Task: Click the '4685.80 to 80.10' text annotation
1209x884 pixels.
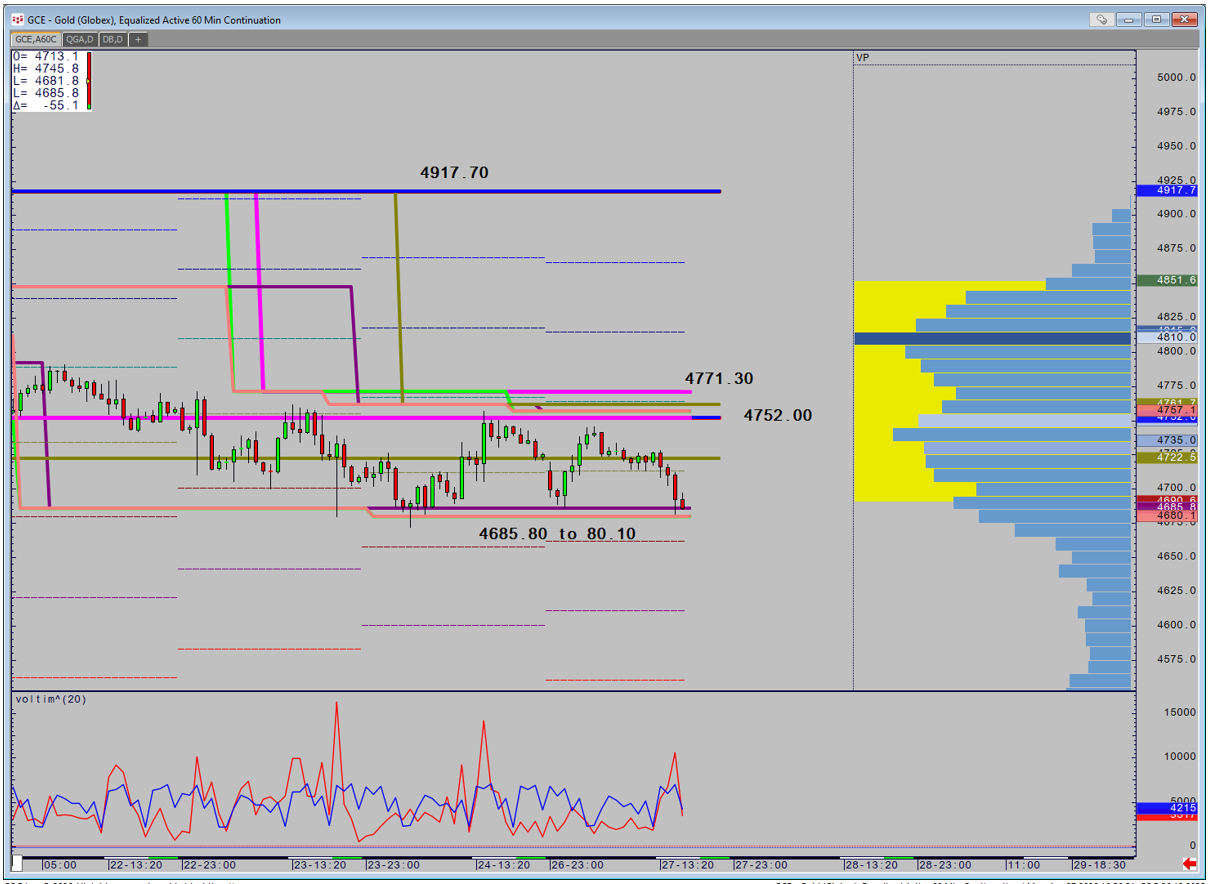Action: click(557, 534)
